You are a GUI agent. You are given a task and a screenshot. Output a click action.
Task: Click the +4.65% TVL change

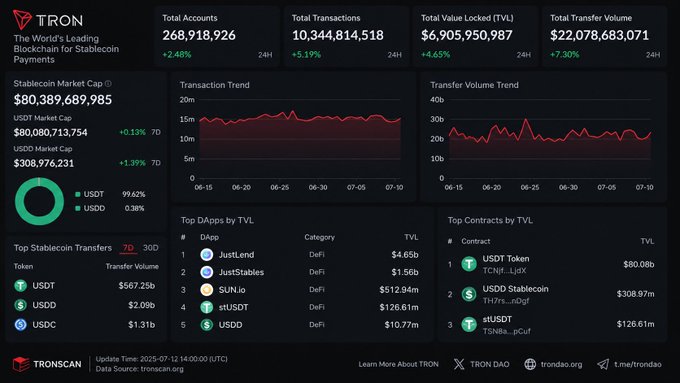(x=435, y=55)
